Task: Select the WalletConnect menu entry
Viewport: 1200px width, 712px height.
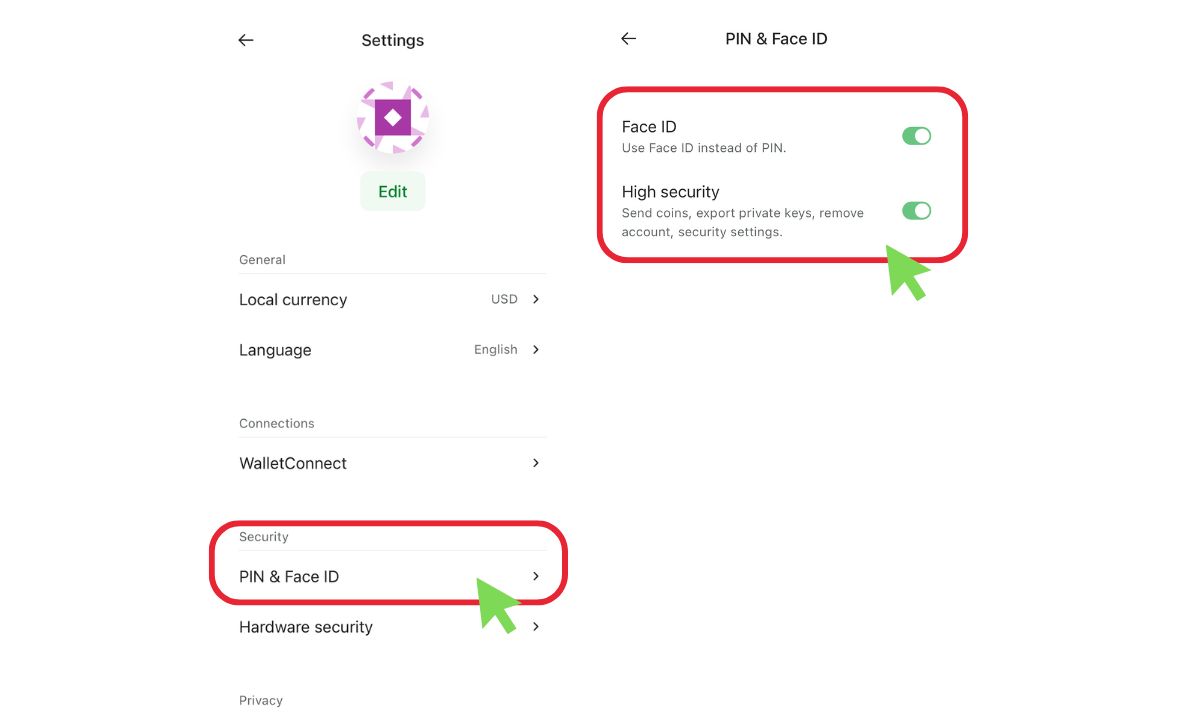Action: (293, 463)
